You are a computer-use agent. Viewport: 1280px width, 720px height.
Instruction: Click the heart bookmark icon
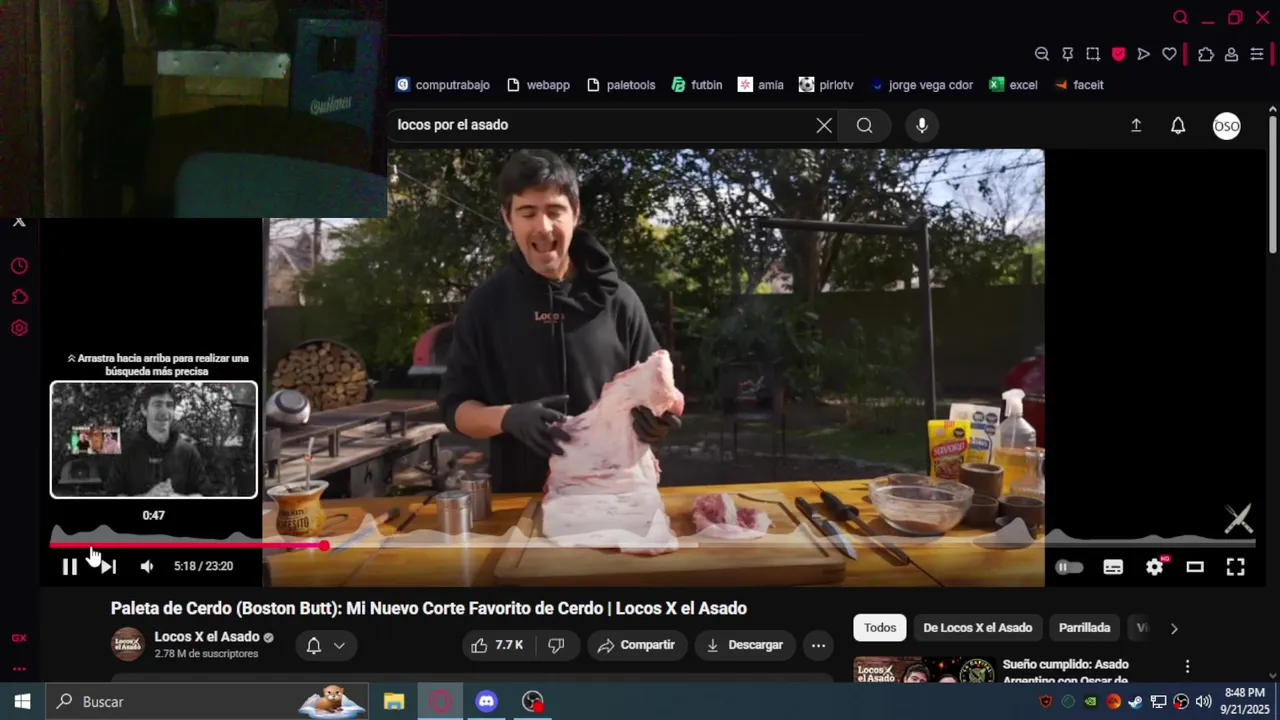pyautogui.click(x=1169, y=54)
